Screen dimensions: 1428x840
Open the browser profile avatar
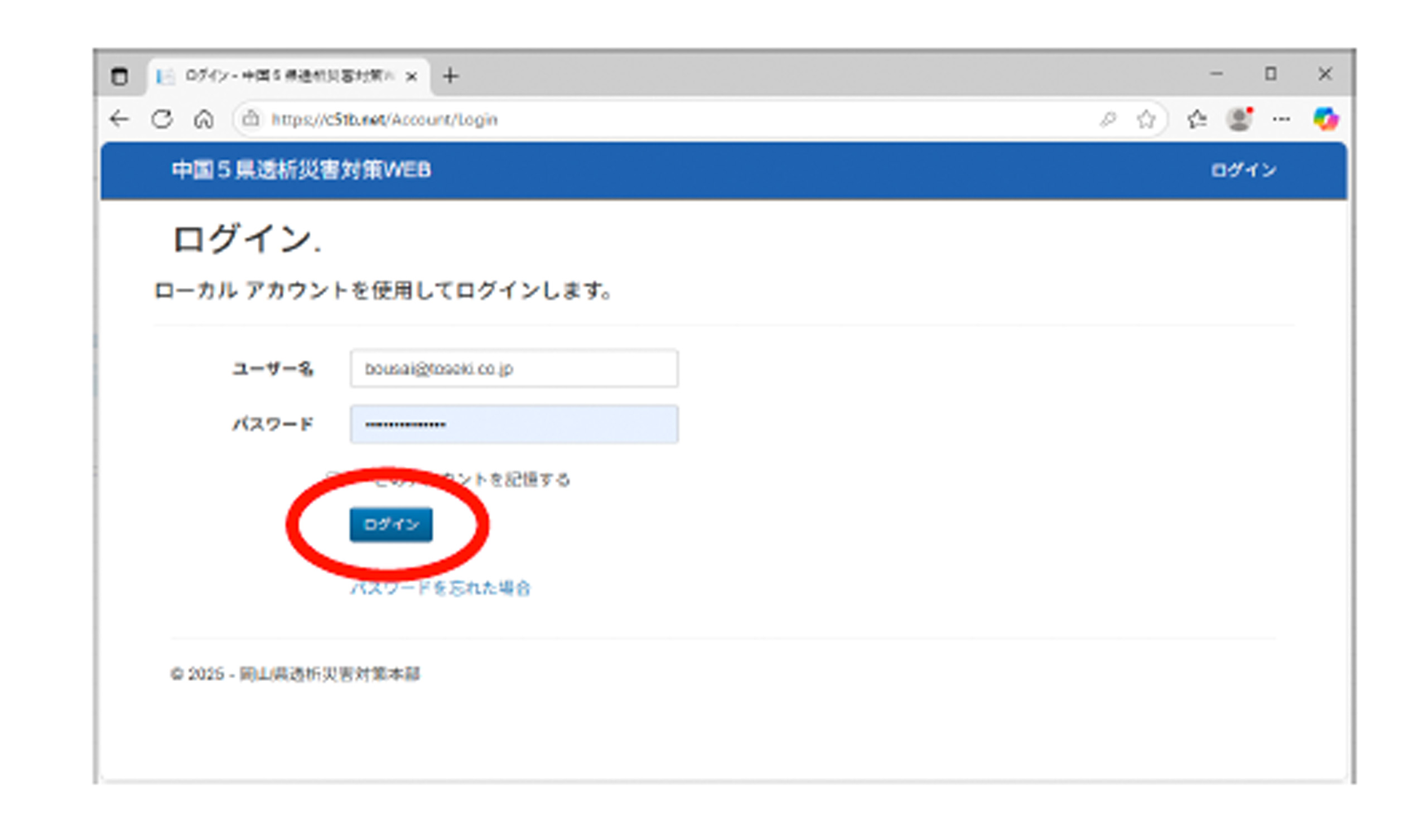pos(1239,119)
